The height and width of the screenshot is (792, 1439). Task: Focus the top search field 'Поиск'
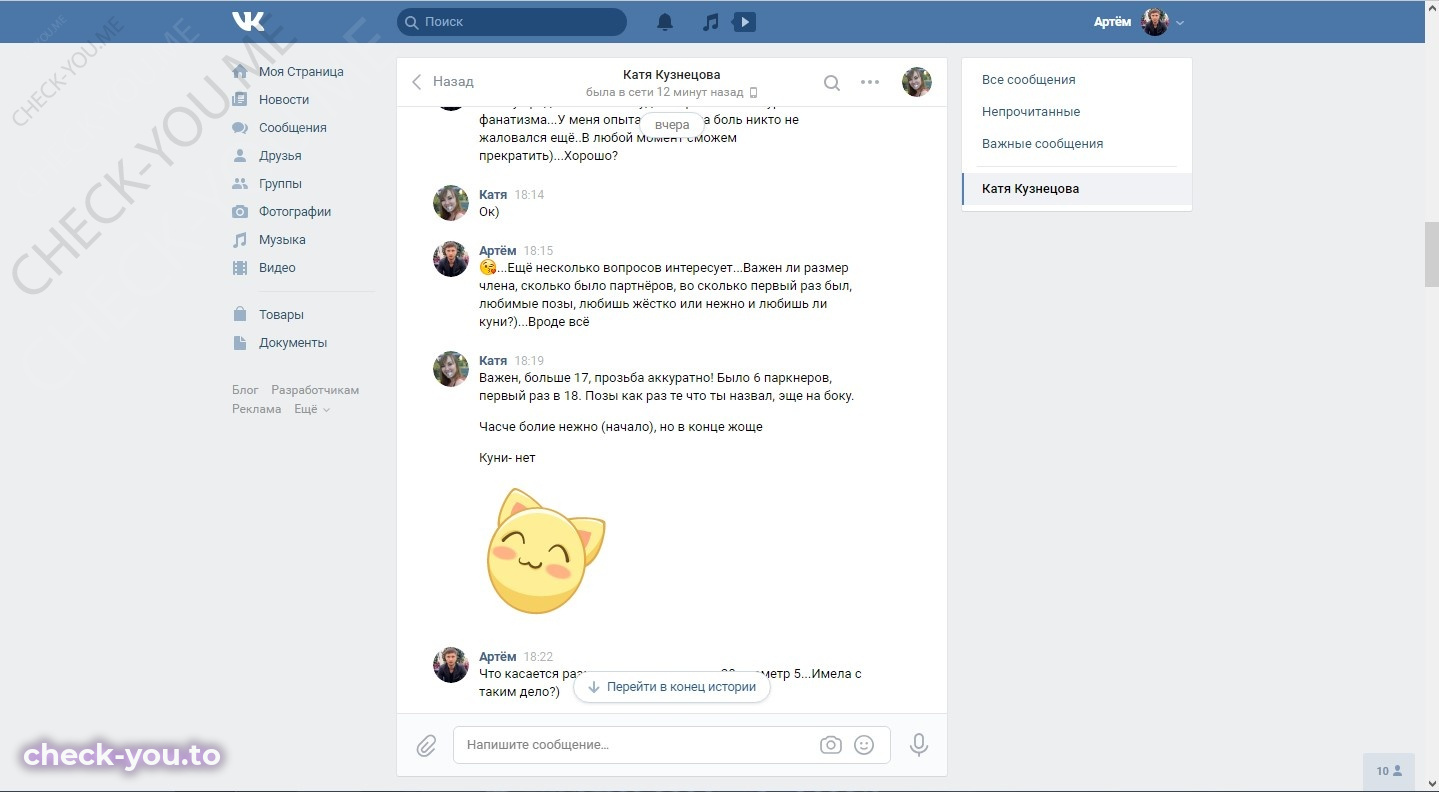coord(512,22)
